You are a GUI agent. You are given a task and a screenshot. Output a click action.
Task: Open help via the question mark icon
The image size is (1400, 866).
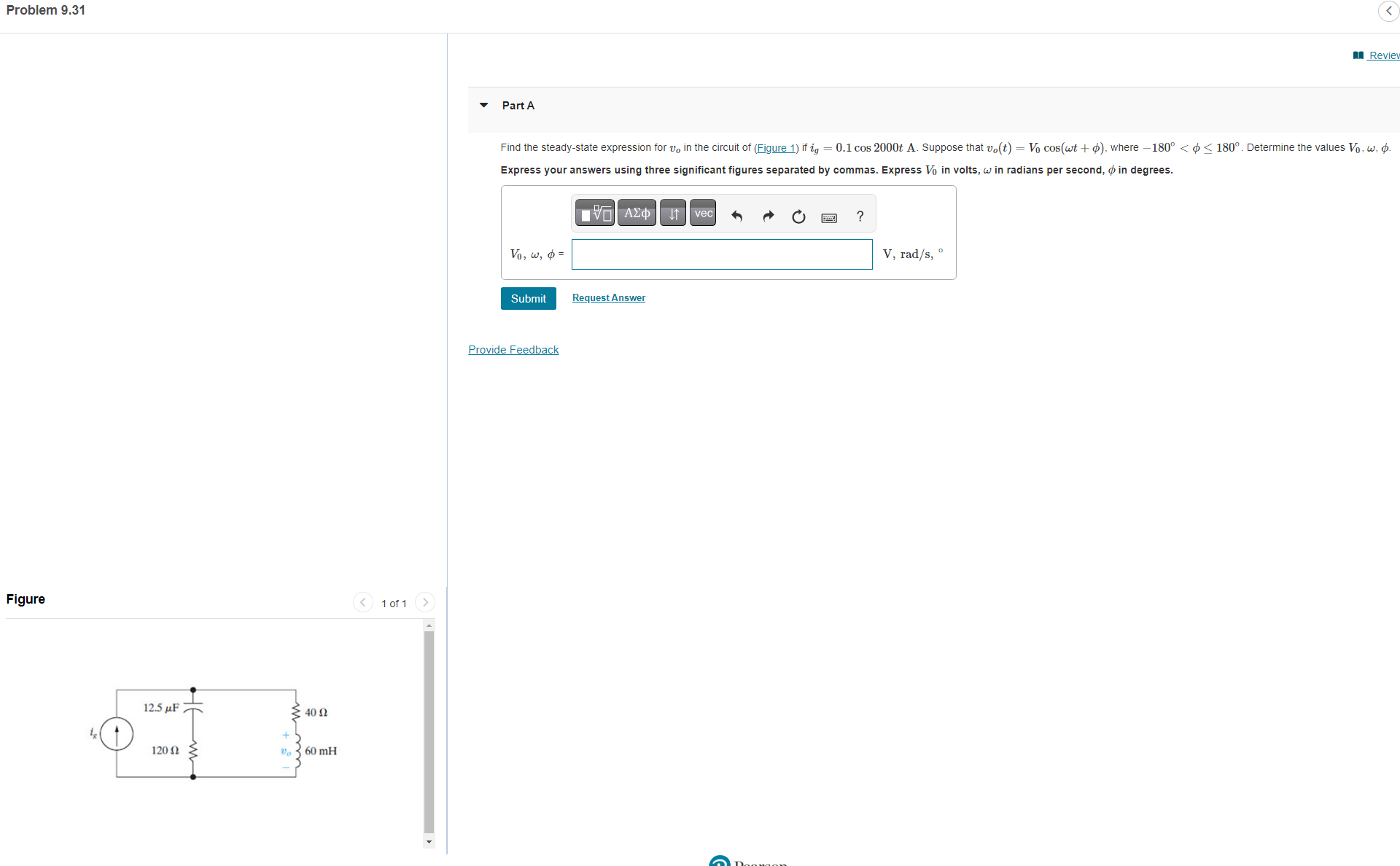860,216
